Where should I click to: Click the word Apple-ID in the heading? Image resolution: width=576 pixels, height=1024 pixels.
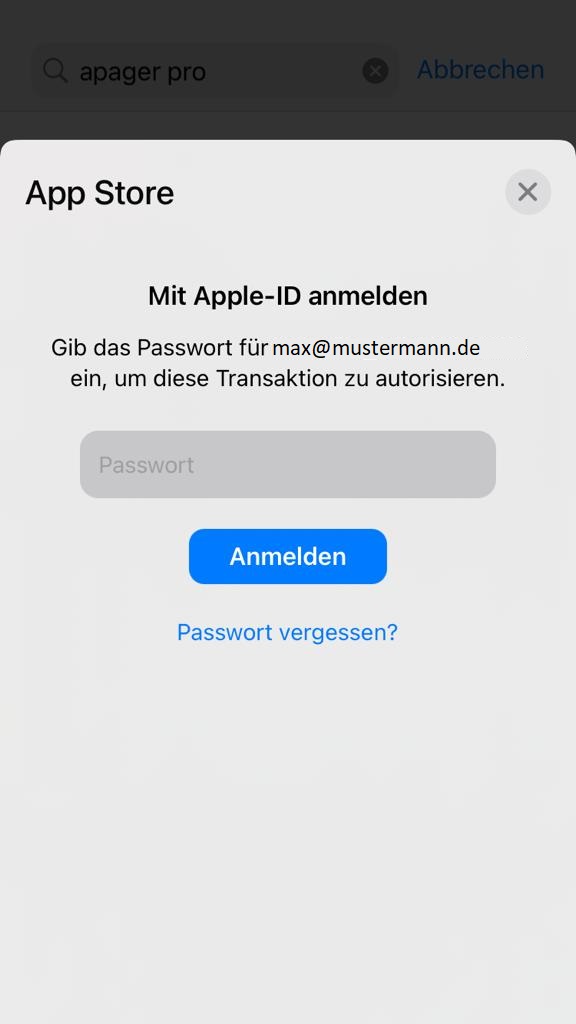click(248, 296)
